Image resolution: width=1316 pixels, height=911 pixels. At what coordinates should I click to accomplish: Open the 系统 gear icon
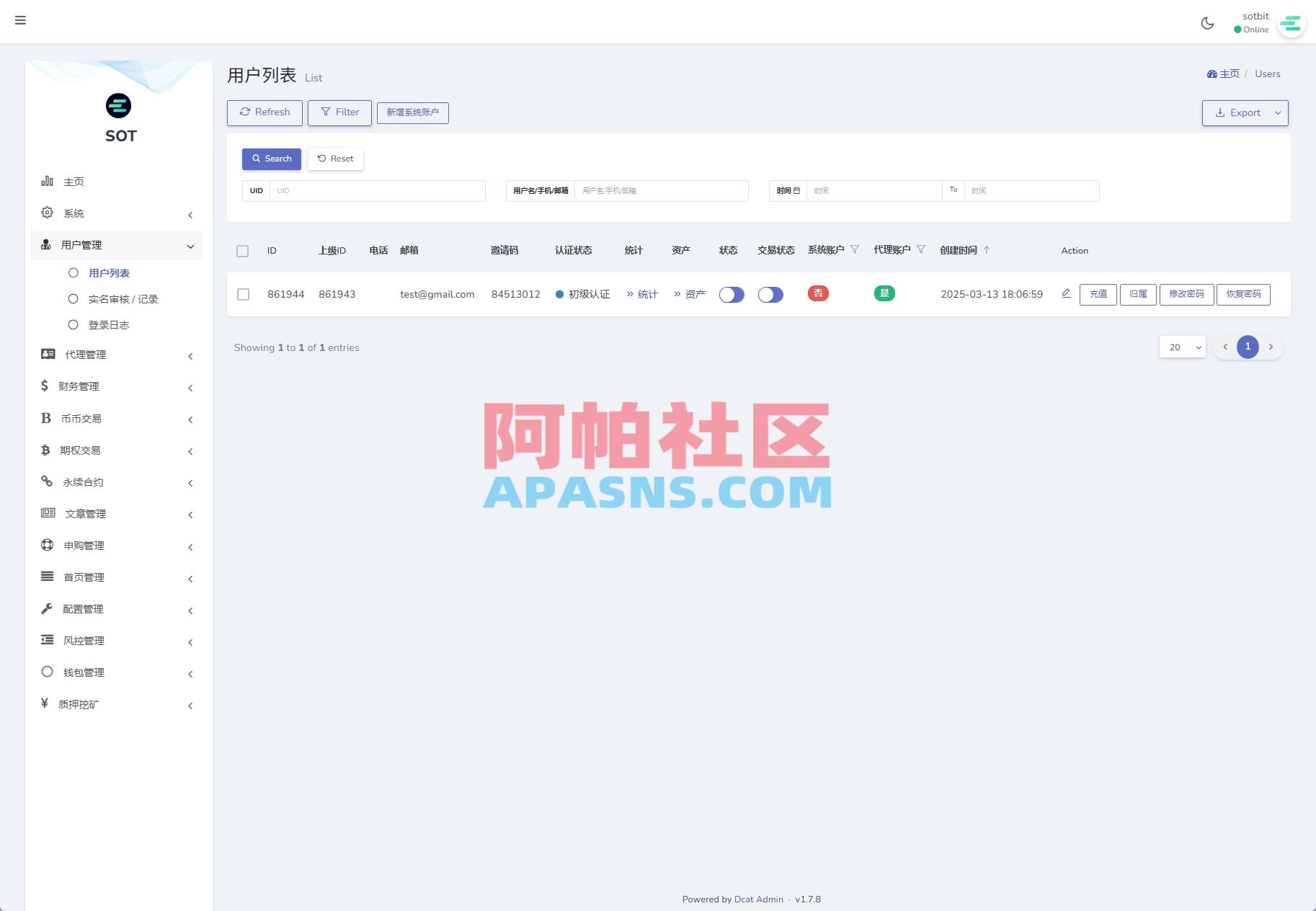[x=46, y=213]
